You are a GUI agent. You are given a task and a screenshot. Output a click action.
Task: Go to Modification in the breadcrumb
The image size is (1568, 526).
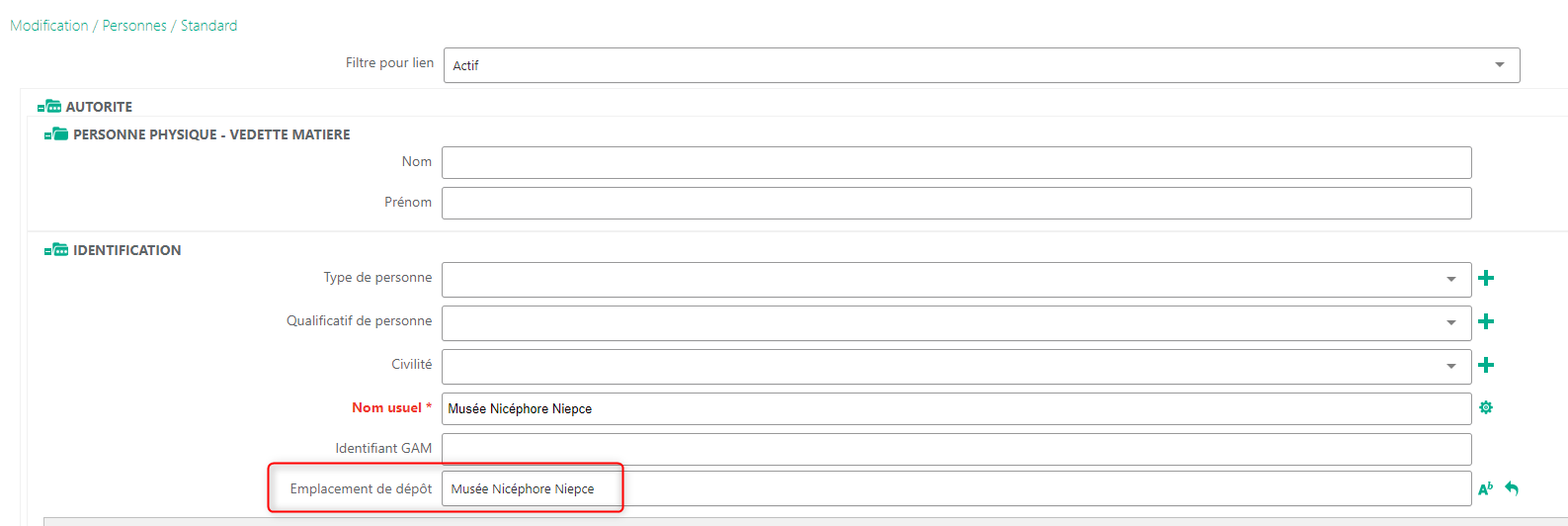(49, 26)
